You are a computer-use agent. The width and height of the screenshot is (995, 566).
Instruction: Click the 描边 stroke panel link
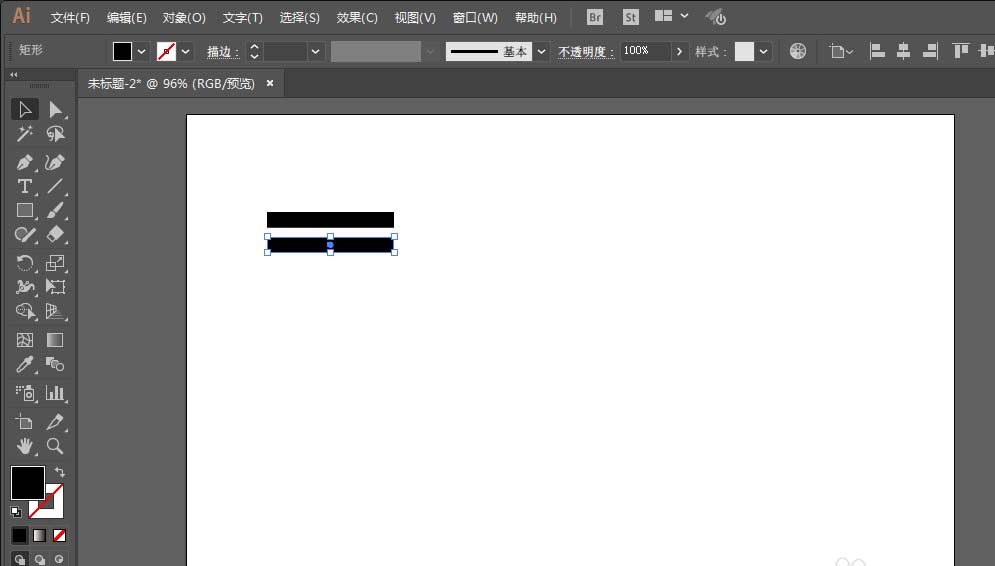tap(222, 52)
